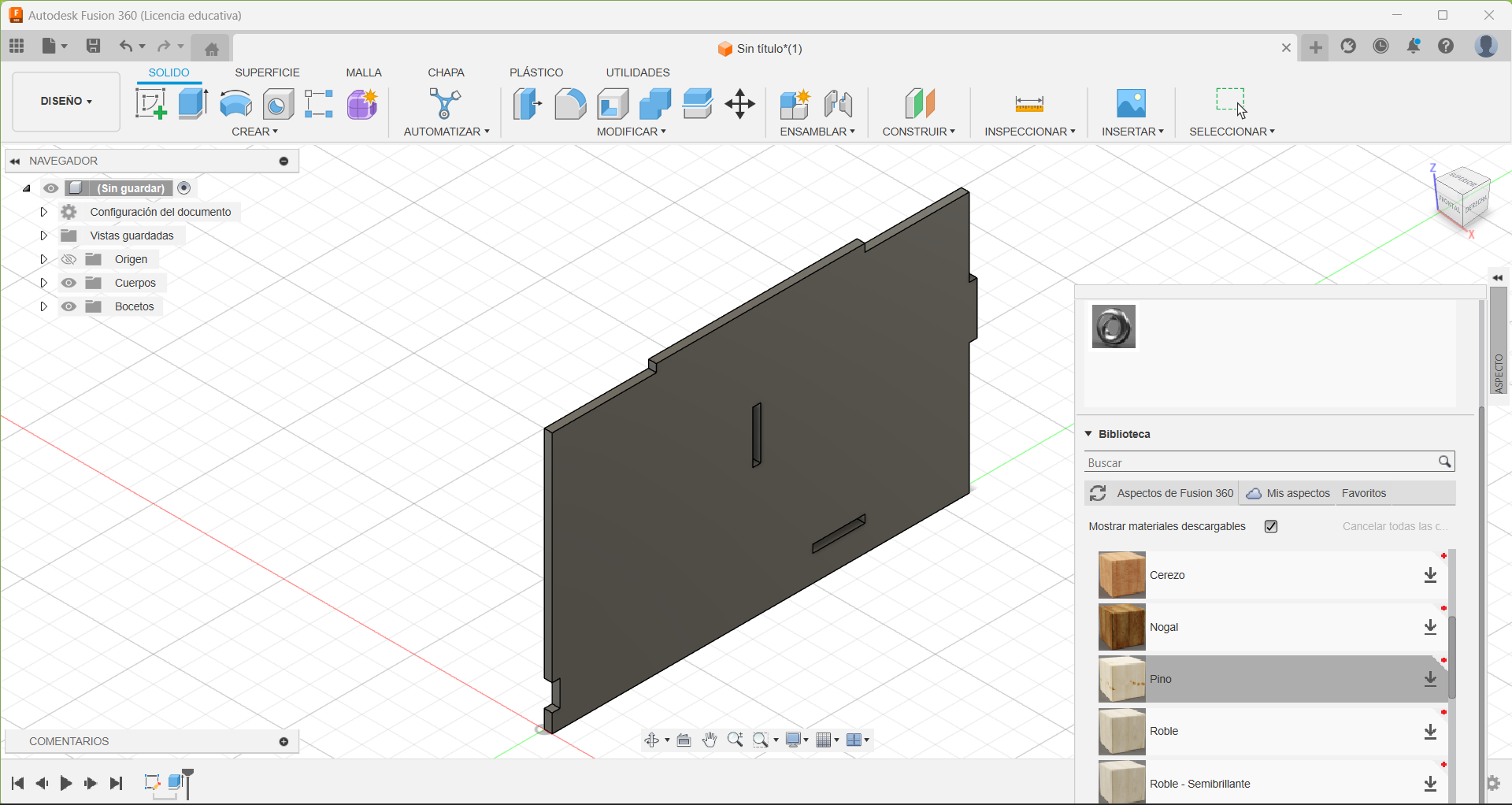Expand the Origen node
The width and height of the screenshot is (1512, 805).
click(44, 259)
